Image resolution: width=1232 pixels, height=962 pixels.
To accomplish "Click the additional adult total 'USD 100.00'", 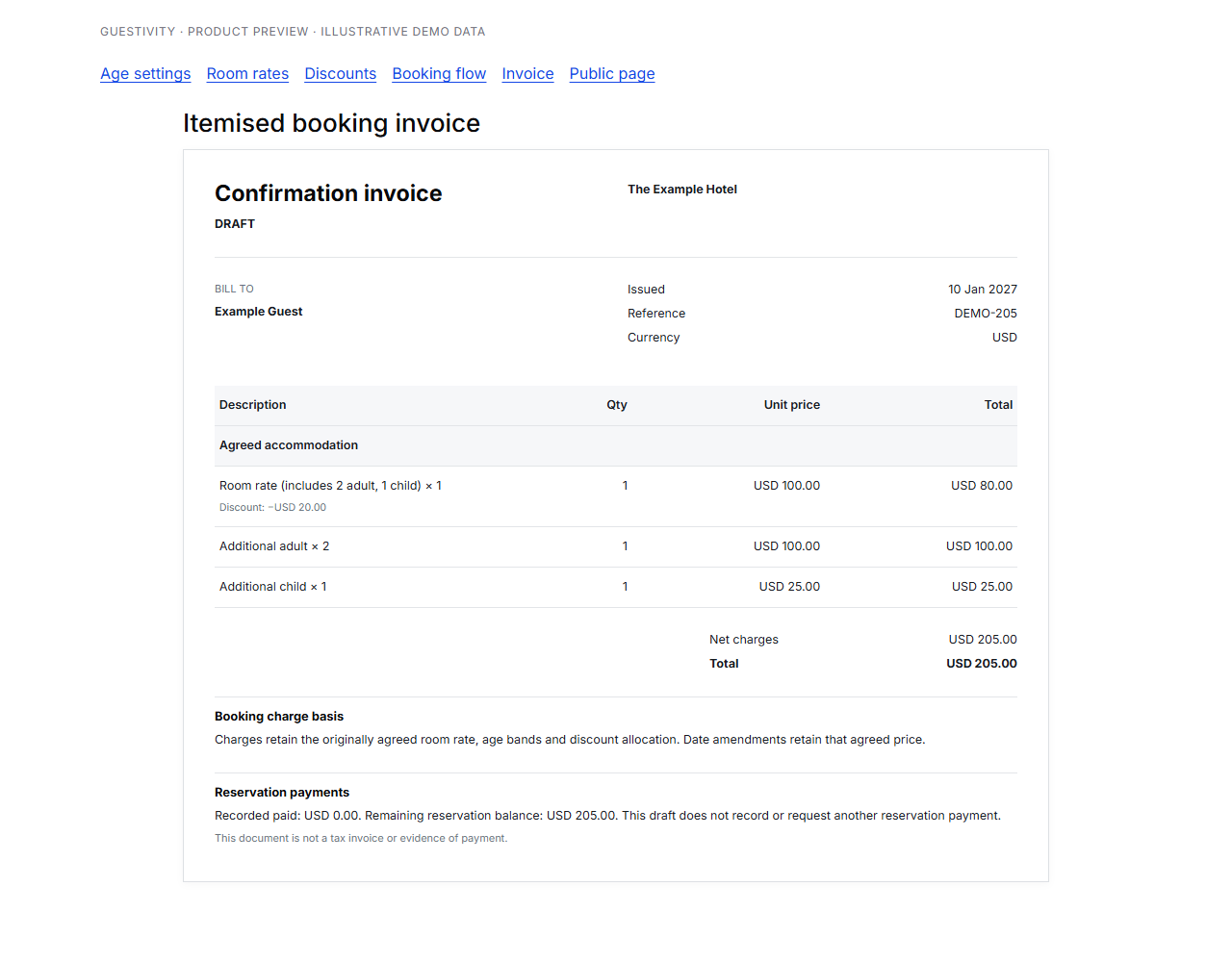I will point(979,546).
